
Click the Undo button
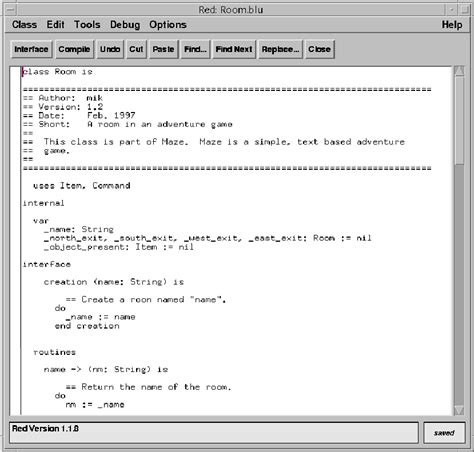(110, 49)
